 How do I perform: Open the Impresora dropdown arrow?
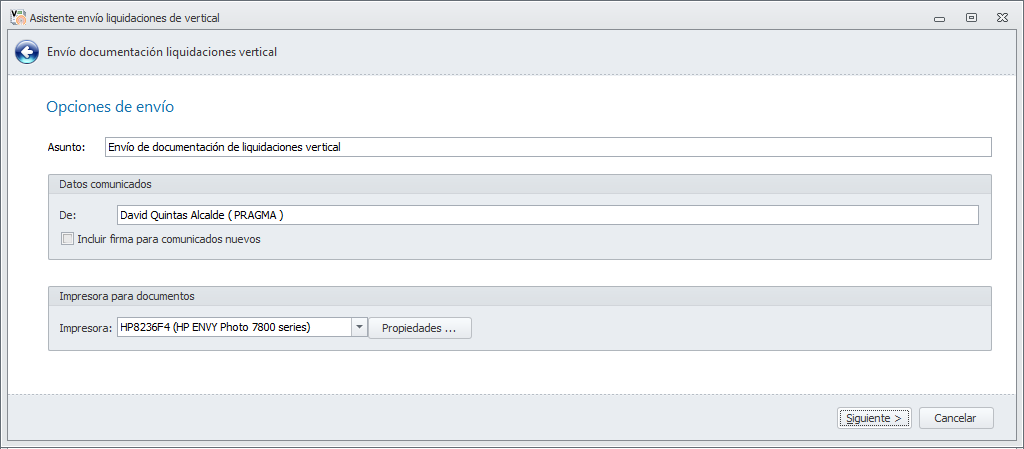[359, 327]
